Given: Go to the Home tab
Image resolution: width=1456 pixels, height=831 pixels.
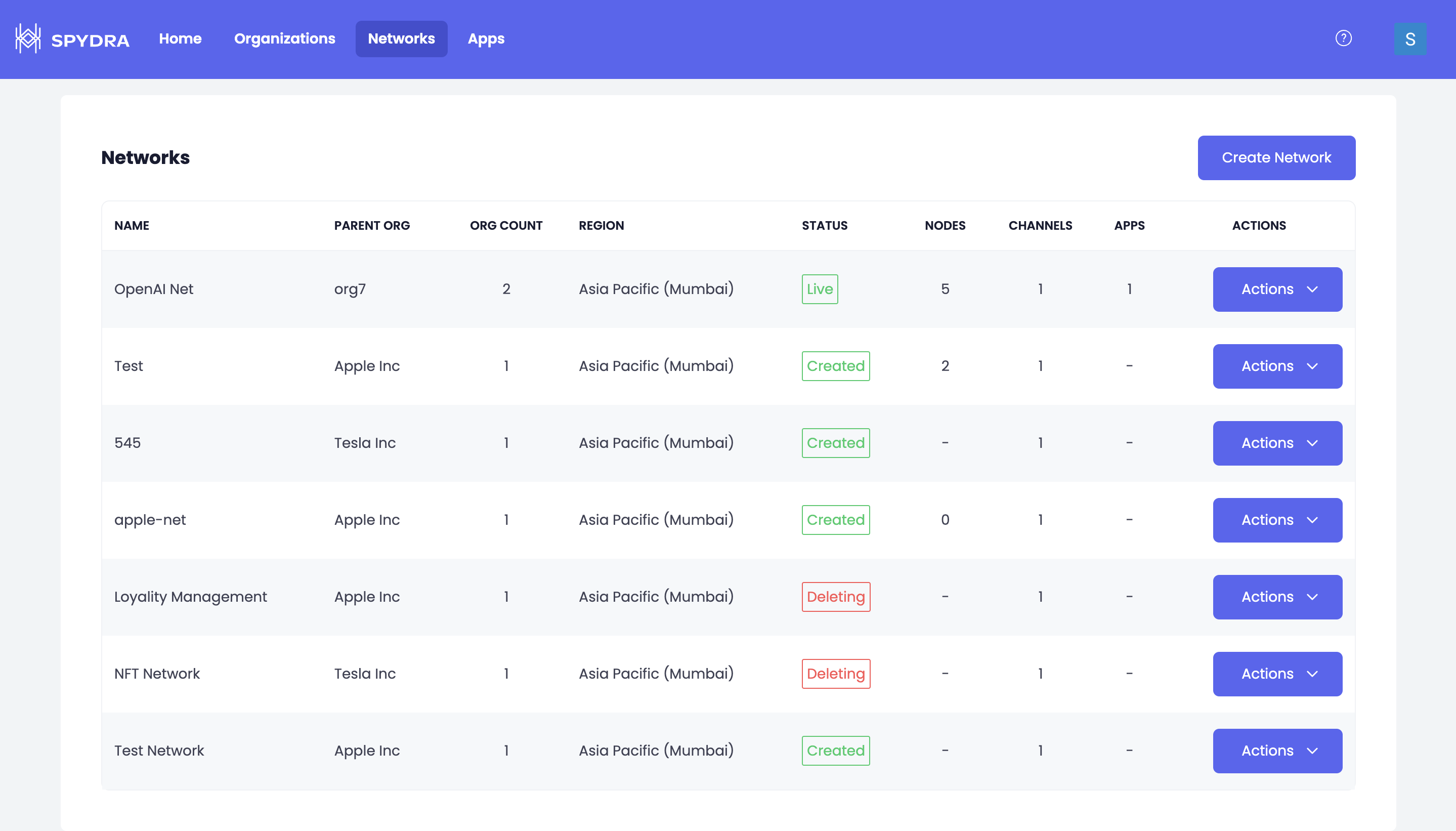Looking at the screenshot, I should click(x=180, y=39).
